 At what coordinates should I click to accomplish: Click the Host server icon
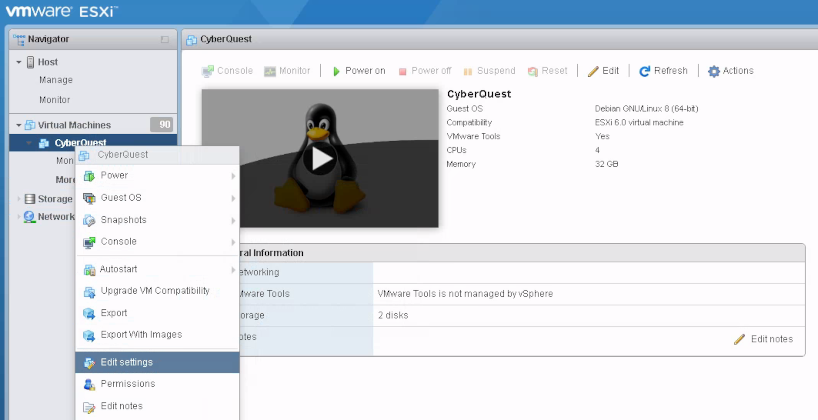(30, 62)
